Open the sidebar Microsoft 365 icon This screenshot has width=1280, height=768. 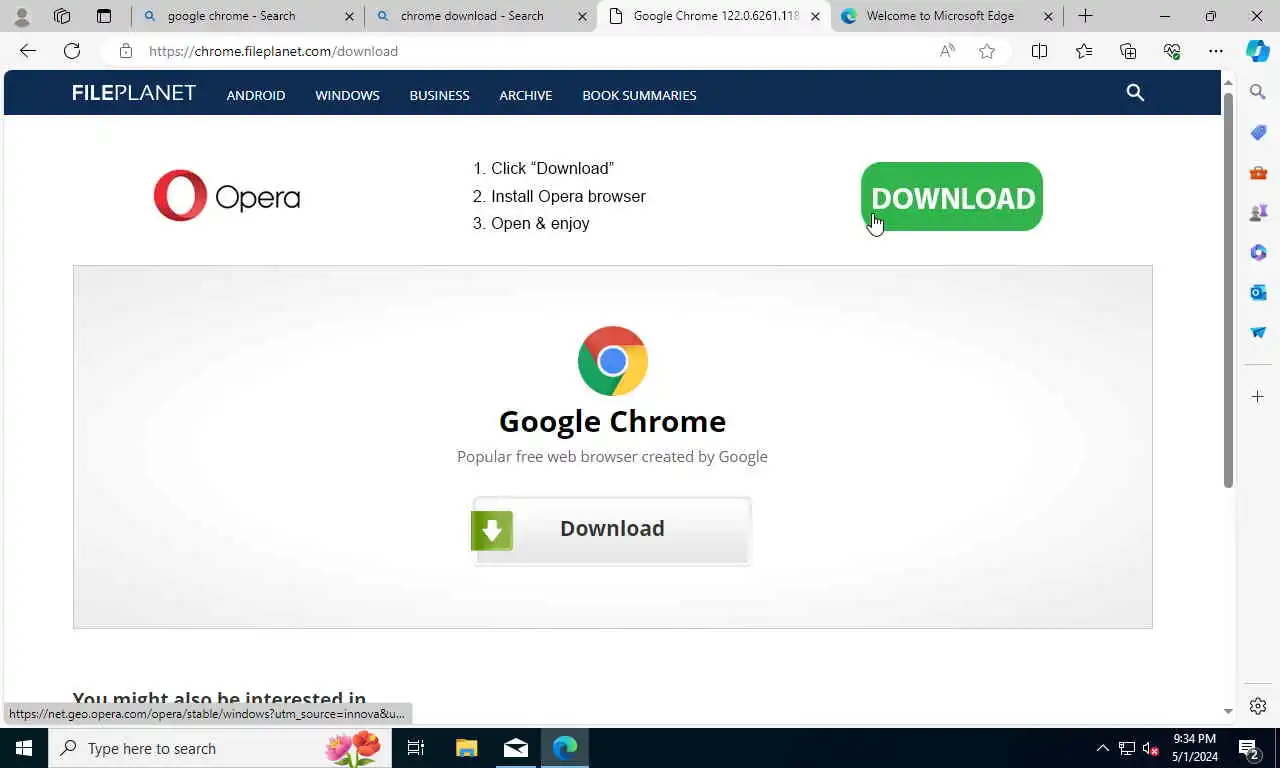(x=1258, y=252)
